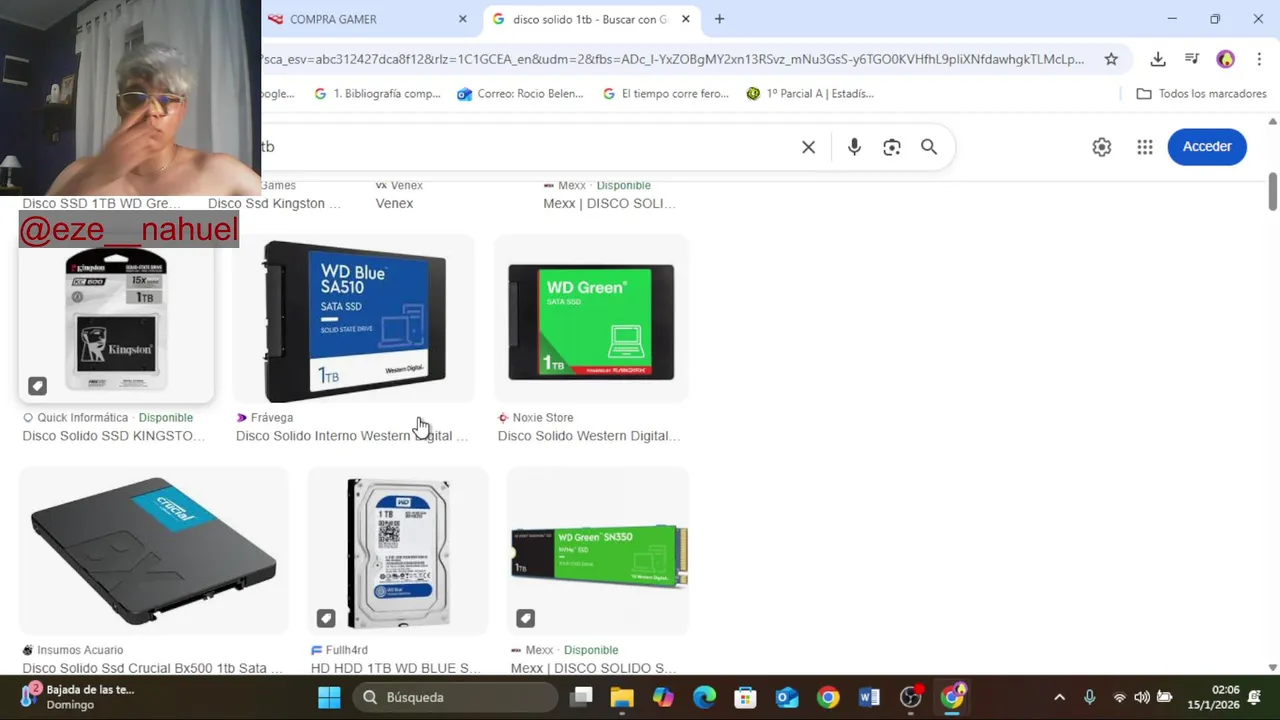1280x720 pixels.
Task: Open the Todos los marcadores folder
Action: pos(1202,94)
